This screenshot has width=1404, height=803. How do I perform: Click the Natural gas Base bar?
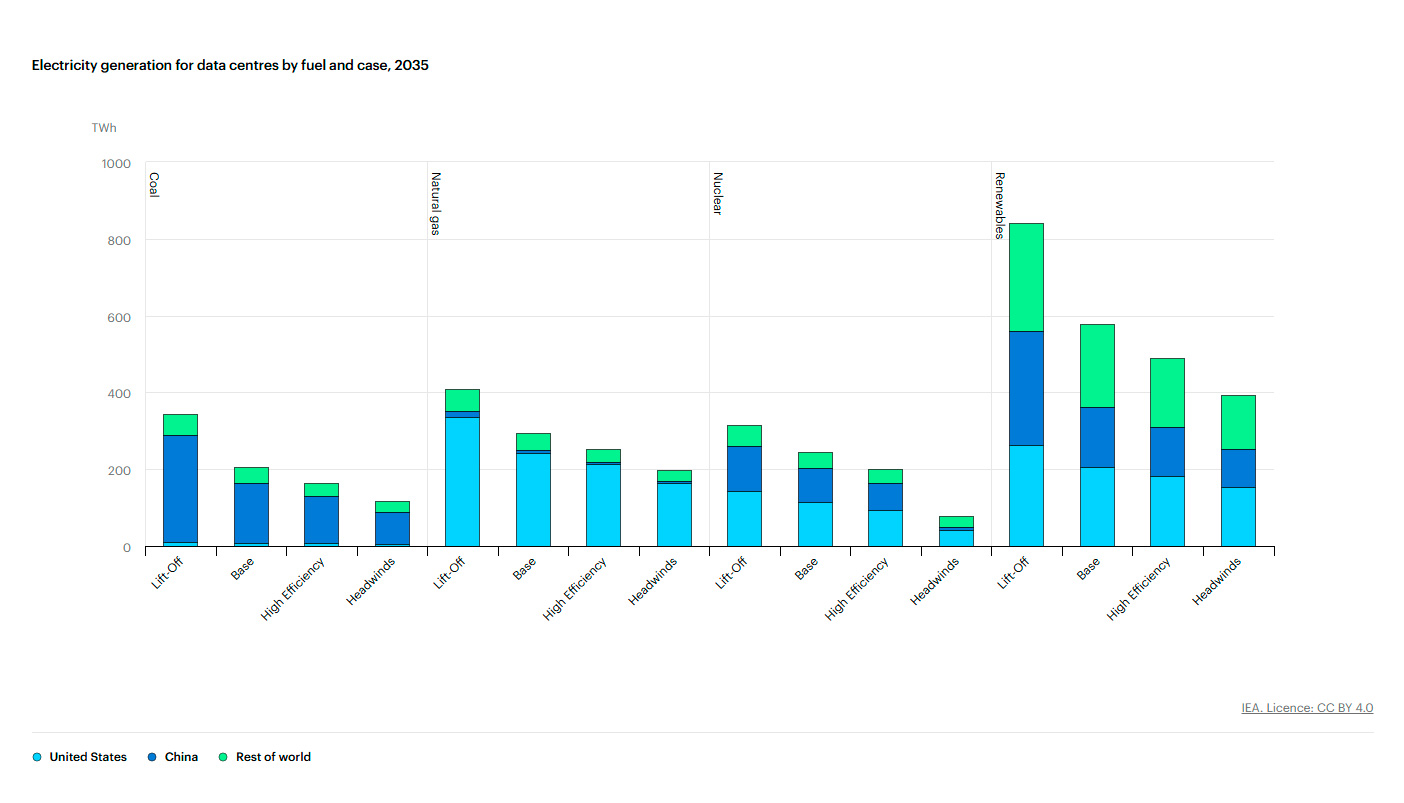(x=533, y=490)
